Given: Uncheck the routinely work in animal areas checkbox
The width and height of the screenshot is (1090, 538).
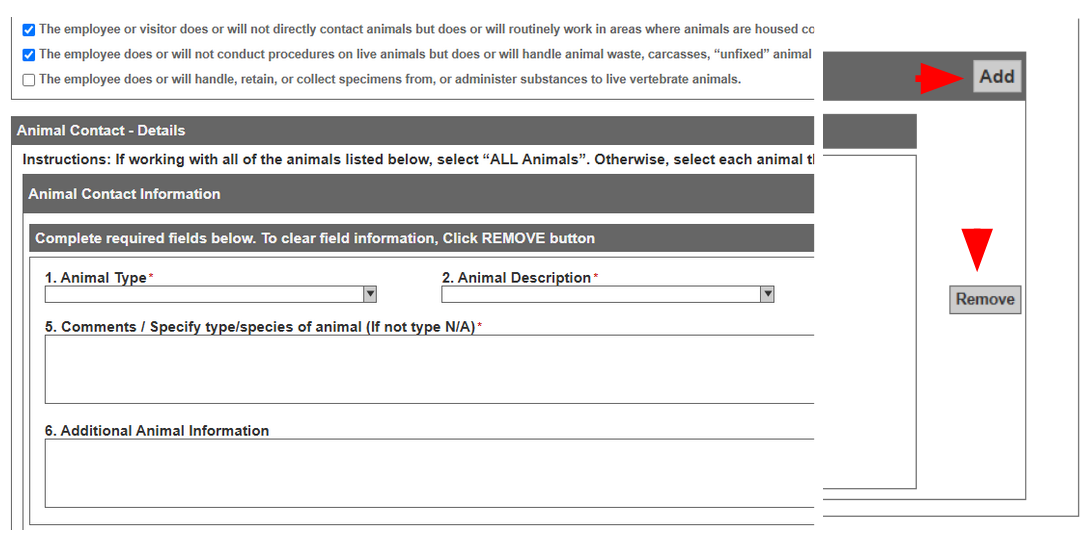Looking at the screenshot, I should tap(29, 30).
